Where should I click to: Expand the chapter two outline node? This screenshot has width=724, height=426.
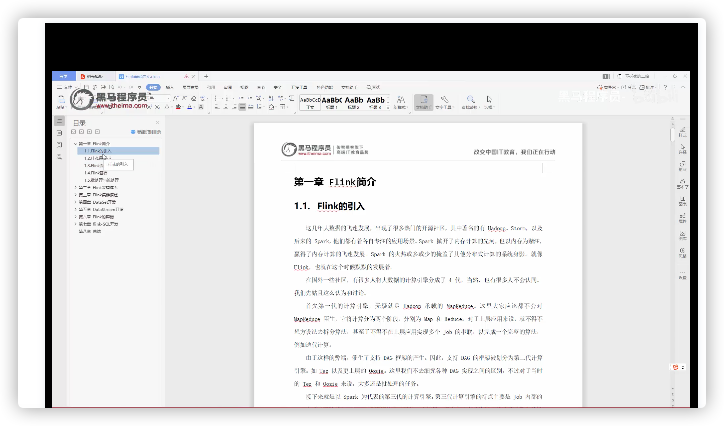point(75,187)
